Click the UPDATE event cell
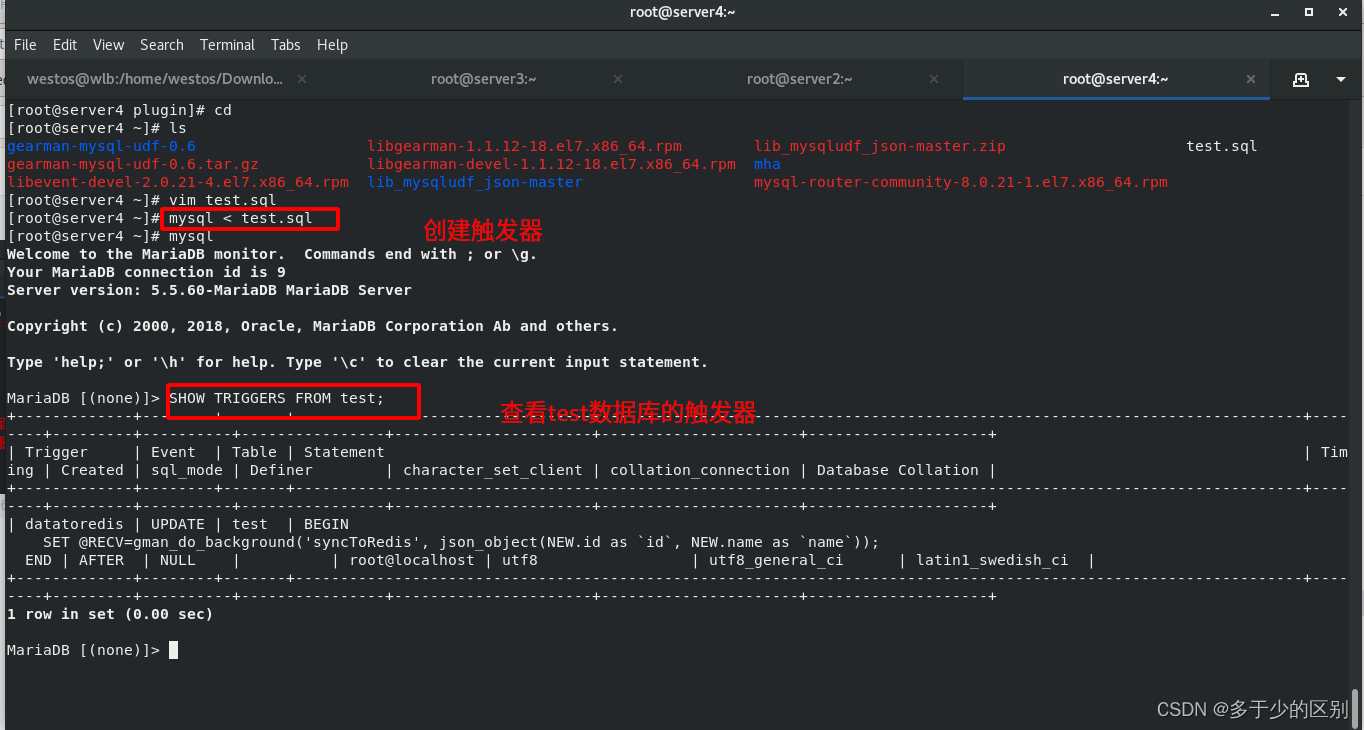Image resolution: width=1364 pixels, height=730 pixels. click(178, 524)
